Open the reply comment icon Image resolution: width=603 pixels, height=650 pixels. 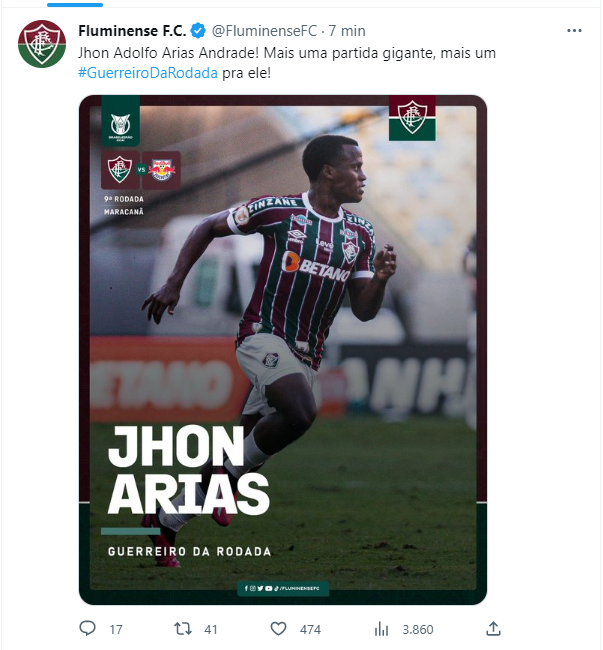[x=87, y=628]
